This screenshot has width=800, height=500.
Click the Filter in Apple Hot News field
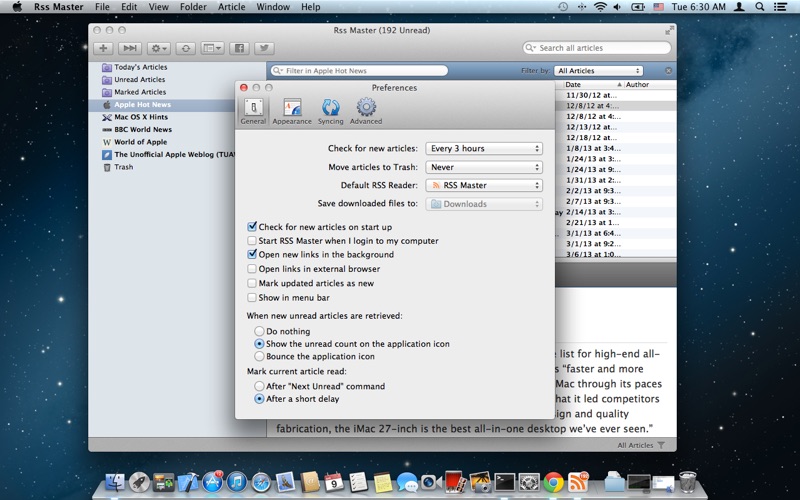point(359,70)
